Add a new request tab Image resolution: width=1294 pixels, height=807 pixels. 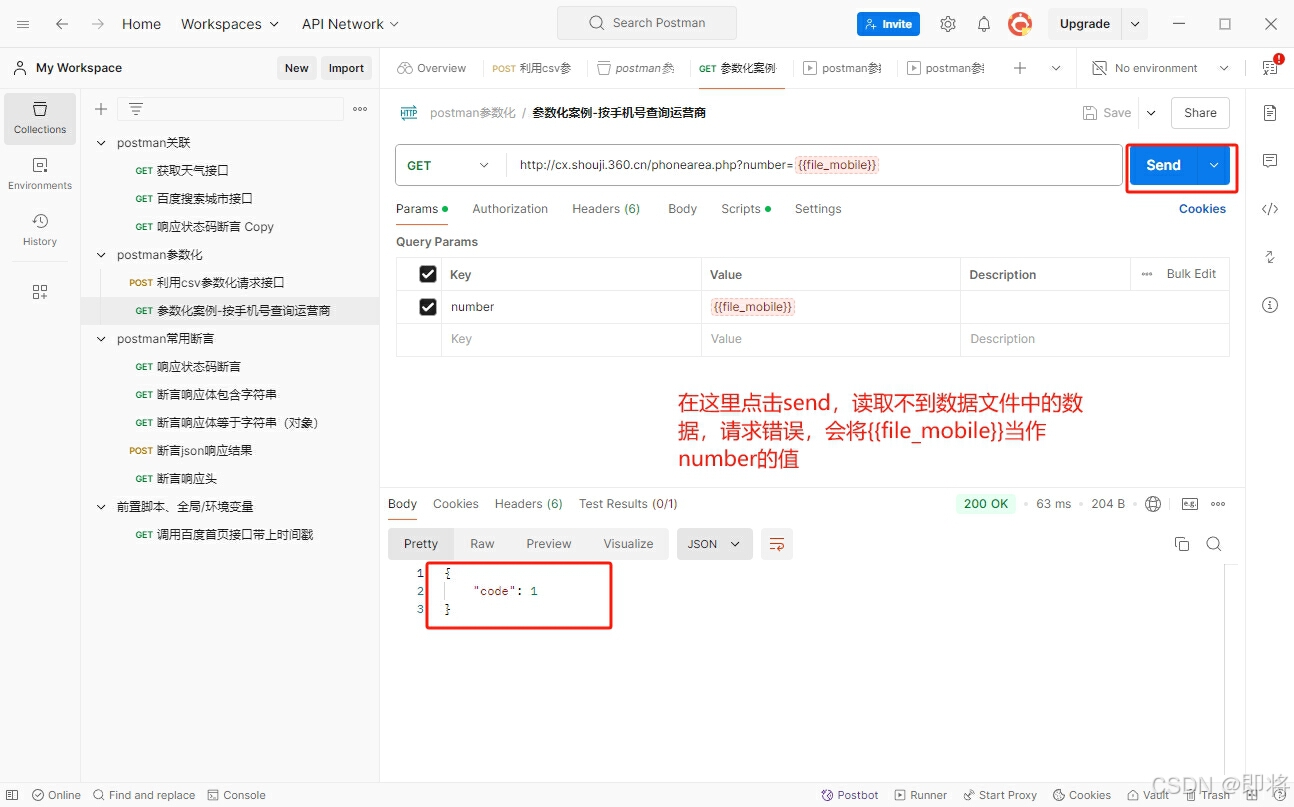coord(1020,68)
